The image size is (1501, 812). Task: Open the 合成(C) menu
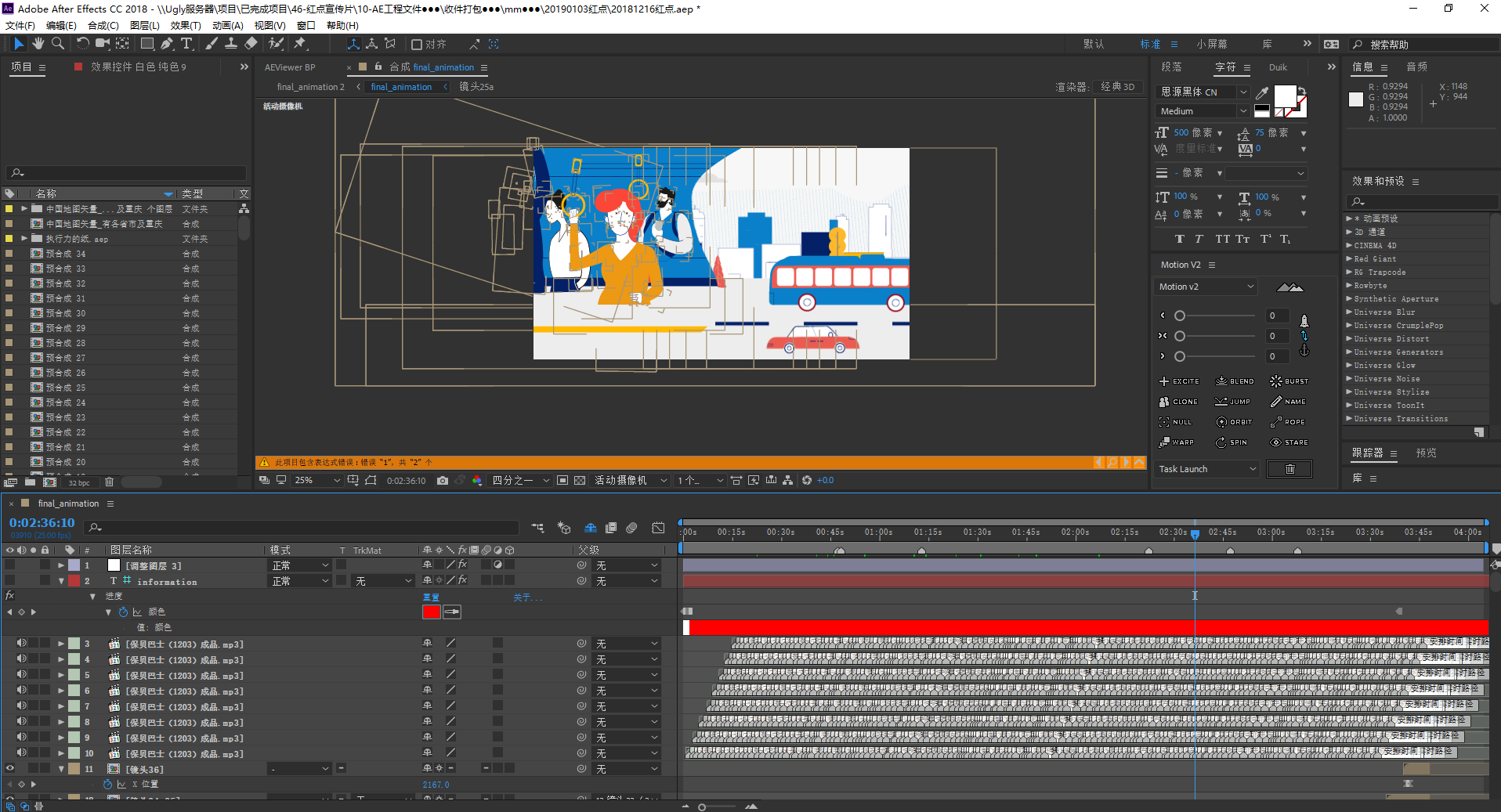(103, 25)
